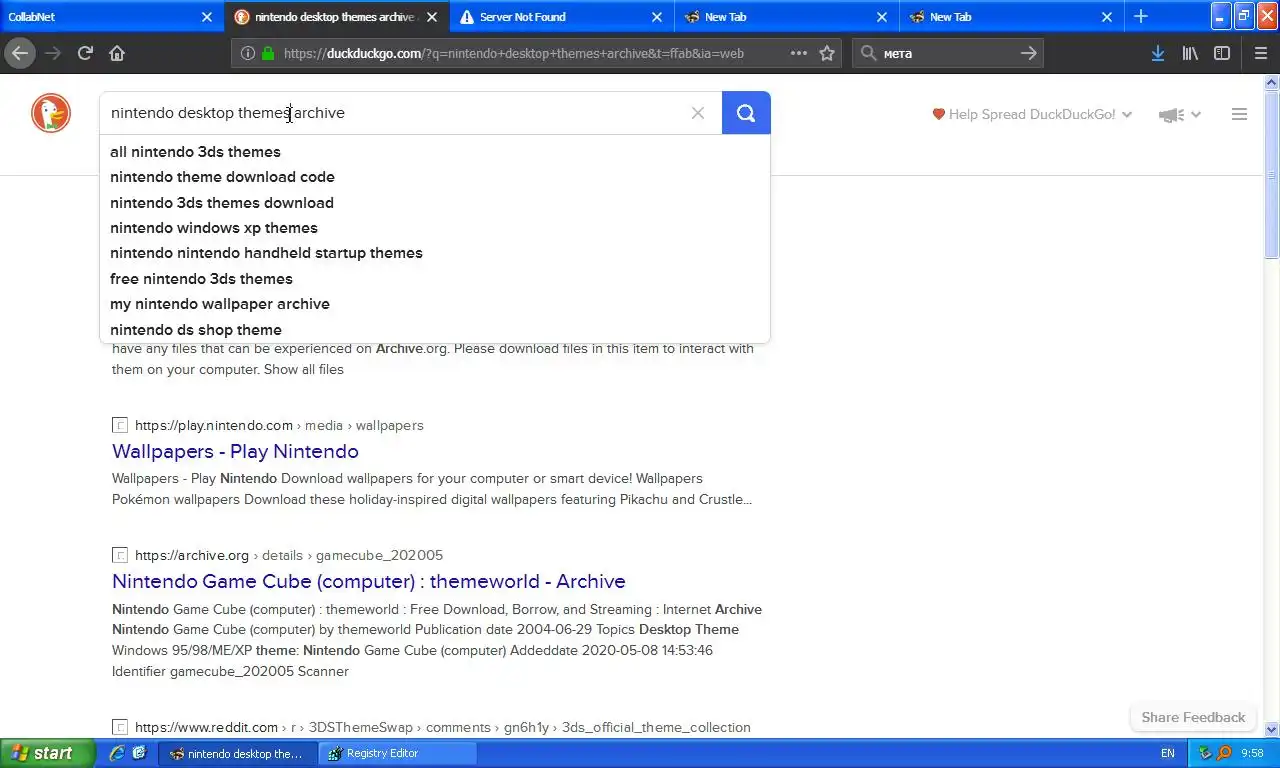The height and width of the screenshot is (768, 1280).
Task: Open the downloads panel
Action: pos(1158,53)
